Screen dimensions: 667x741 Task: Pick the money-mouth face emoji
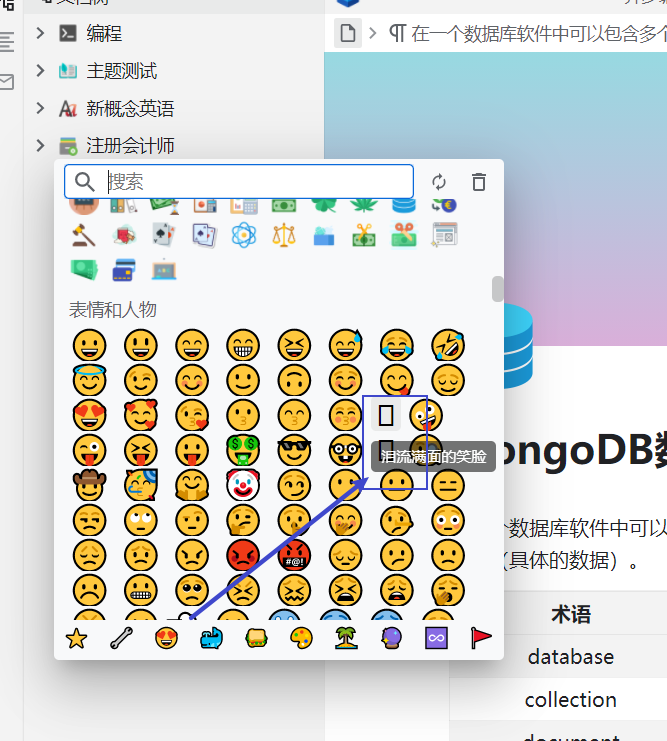click(x=243, y=450)
